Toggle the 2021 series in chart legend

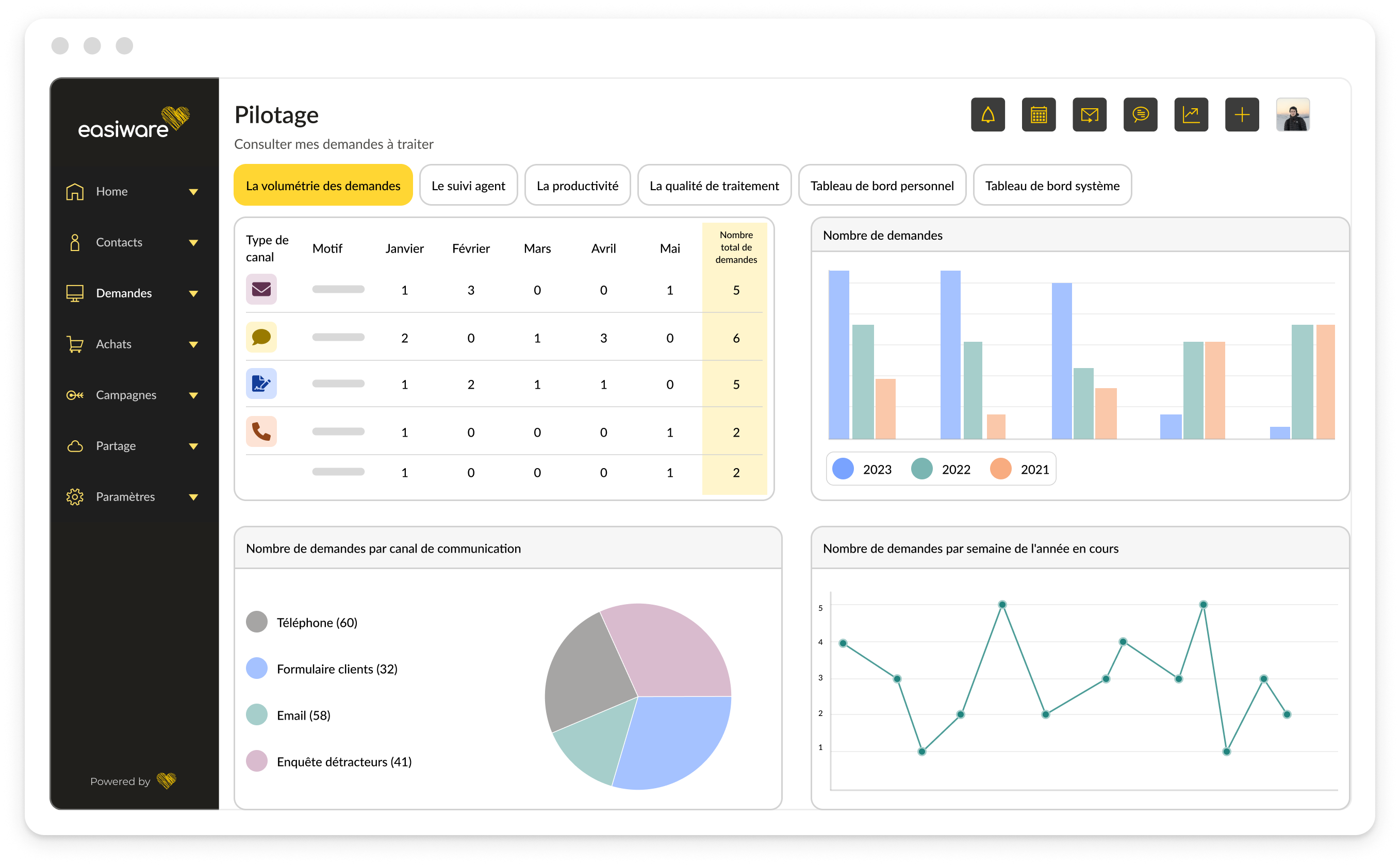pyautogui.click(x=1000, y=469)
